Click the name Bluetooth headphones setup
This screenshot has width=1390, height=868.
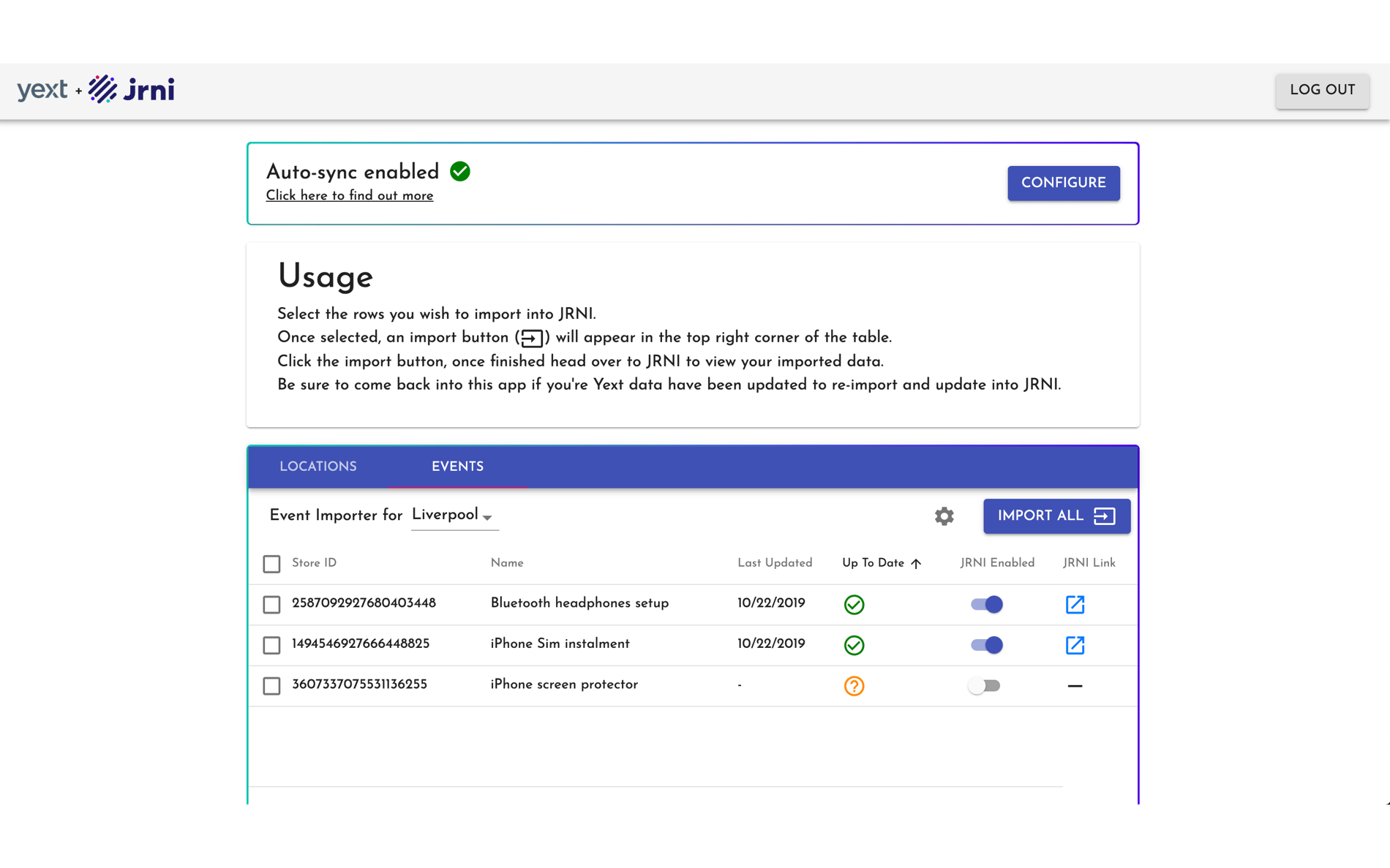coord(579,603)
